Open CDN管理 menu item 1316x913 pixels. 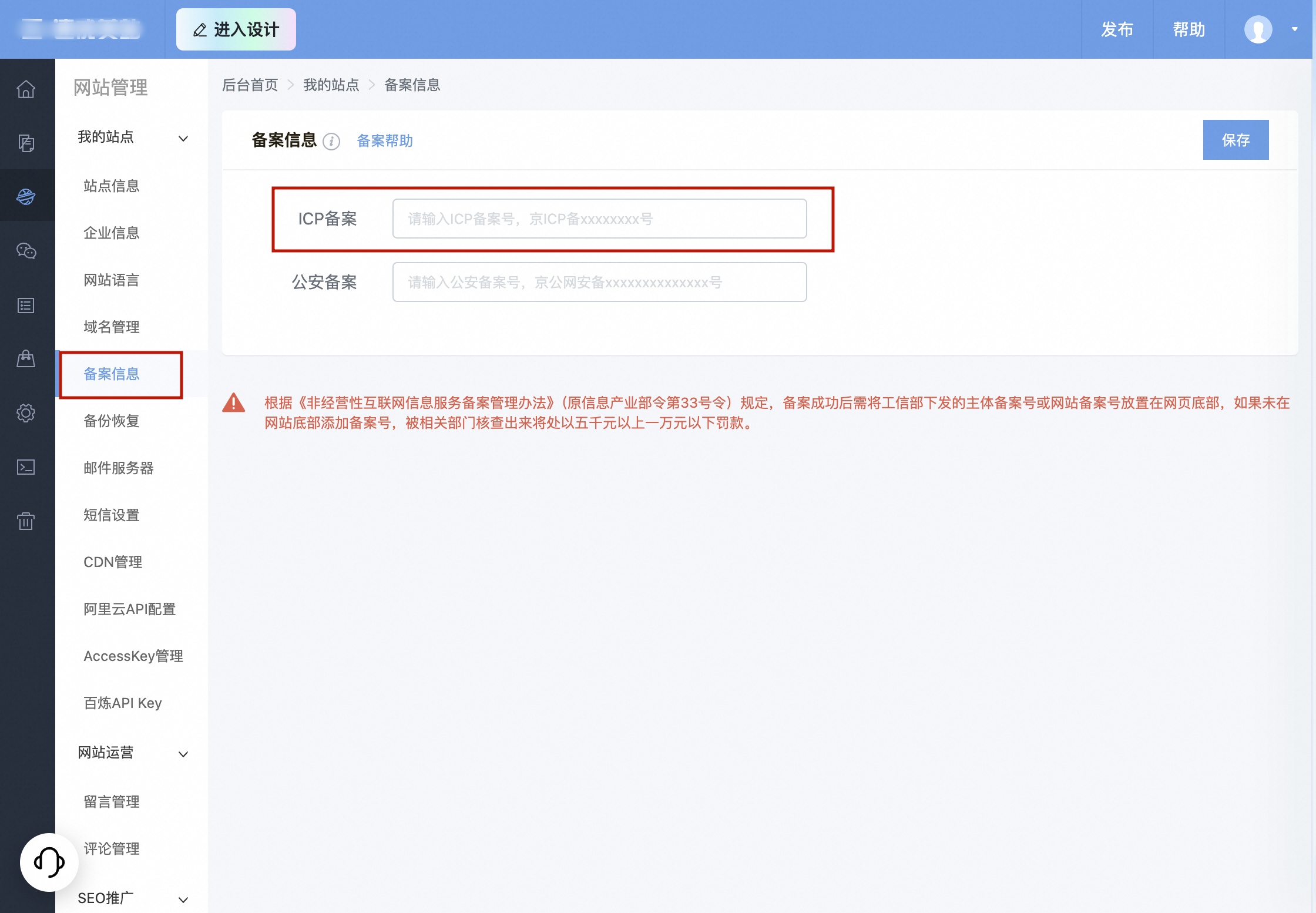click(x=113, y=562)
